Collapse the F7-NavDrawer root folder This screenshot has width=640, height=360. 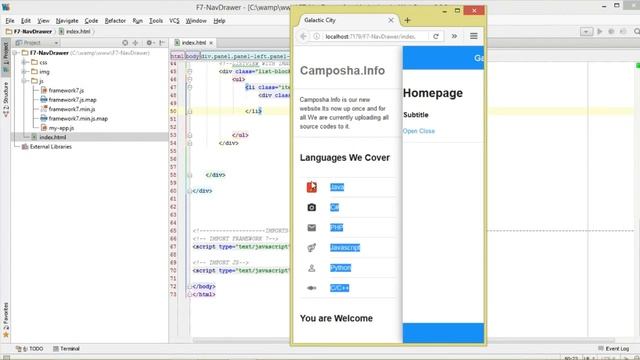click(x=16, y=53)
